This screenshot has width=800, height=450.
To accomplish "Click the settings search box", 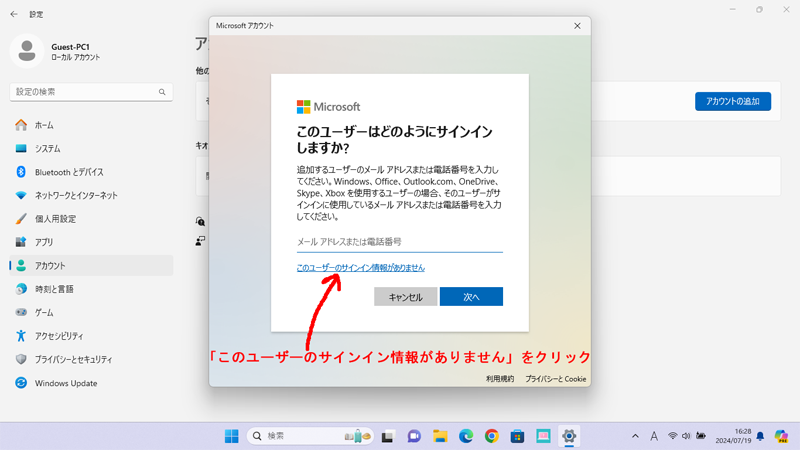I will point(90,92).
